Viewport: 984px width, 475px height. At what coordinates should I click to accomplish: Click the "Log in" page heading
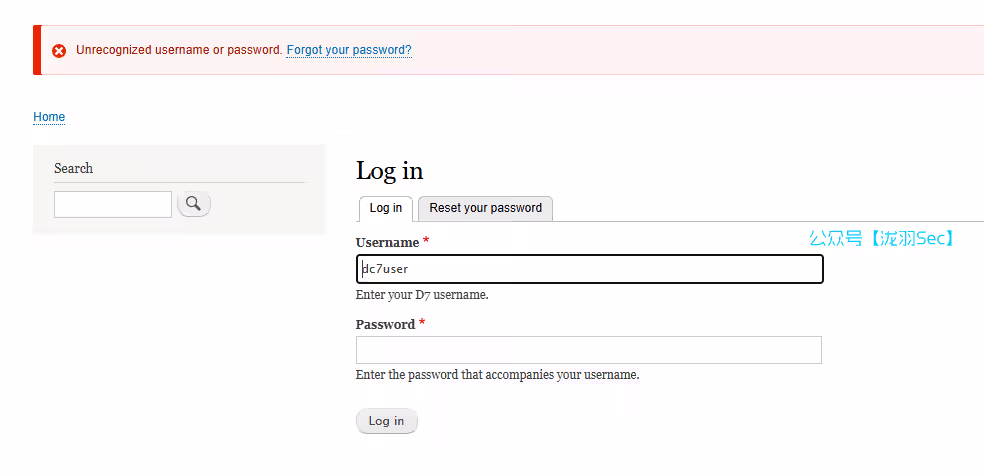click(x=389, y=171)
